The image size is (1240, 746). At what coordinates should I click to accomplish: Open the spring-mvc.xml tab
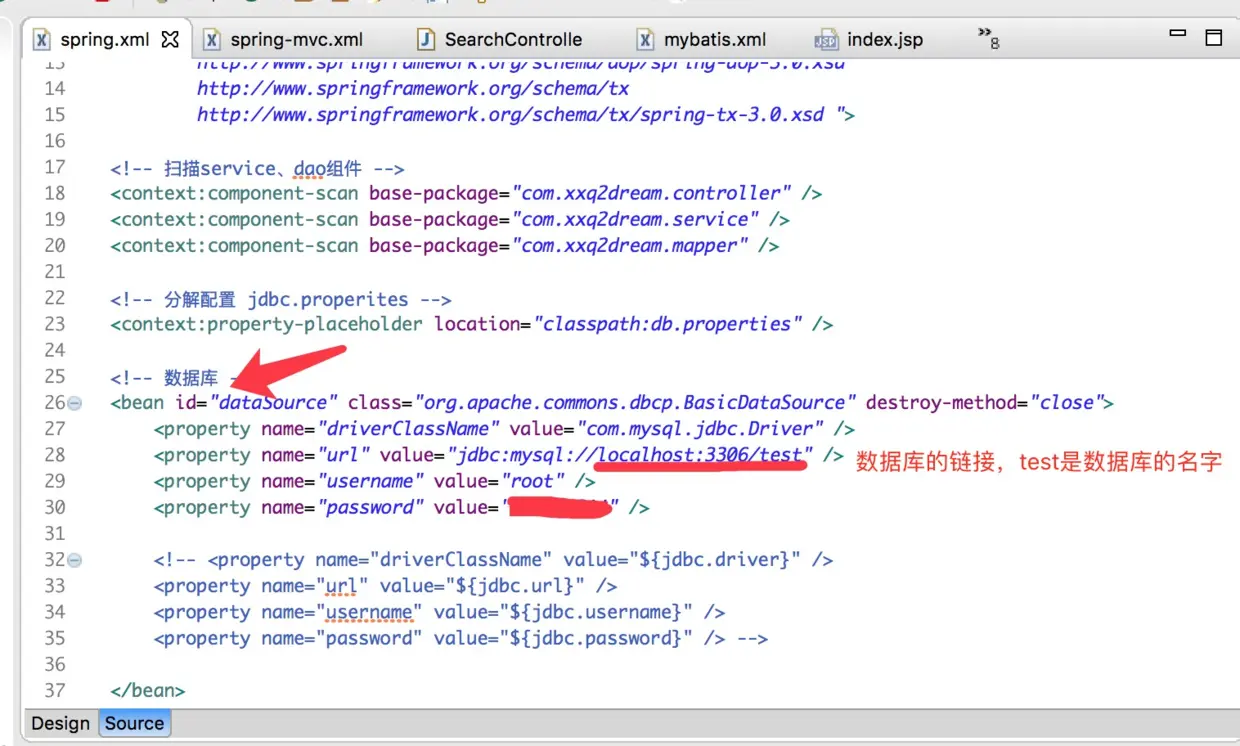point(296,40)
